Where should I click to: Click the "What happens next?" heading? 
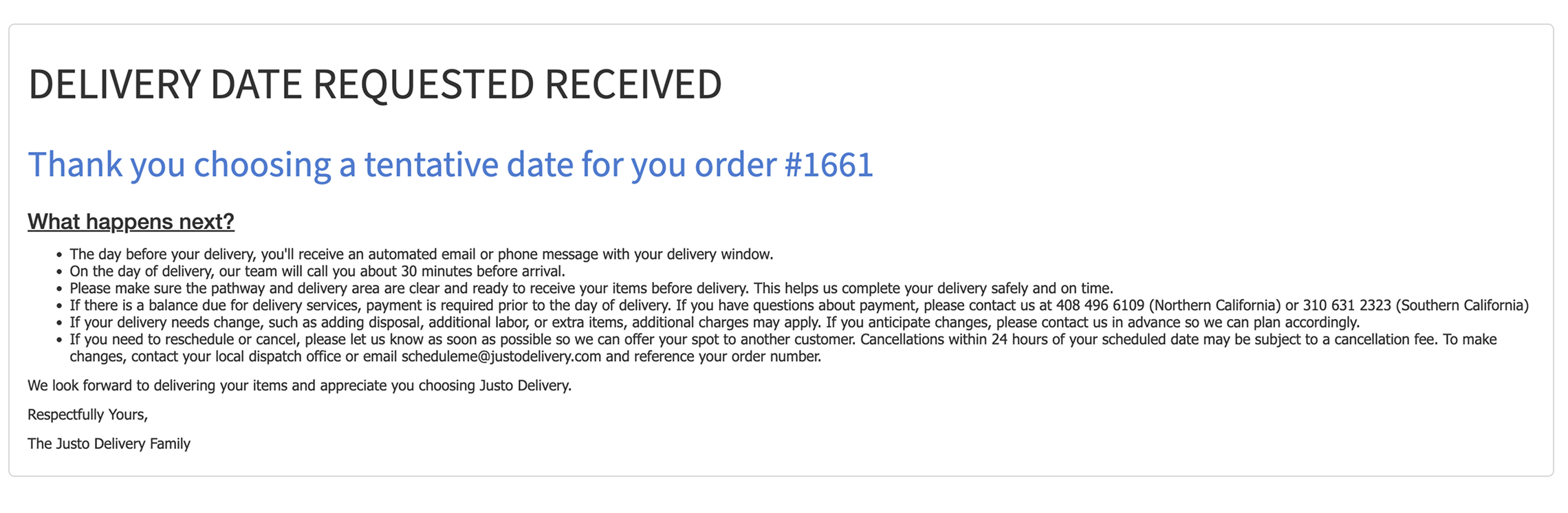pos(131,221)
